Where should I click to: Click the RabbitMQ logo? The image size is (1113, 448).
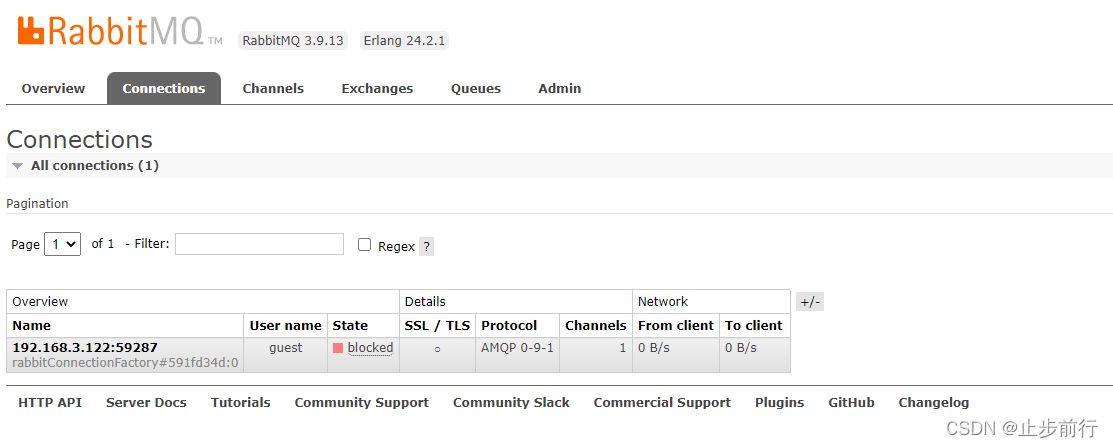[x=120, y=31]
